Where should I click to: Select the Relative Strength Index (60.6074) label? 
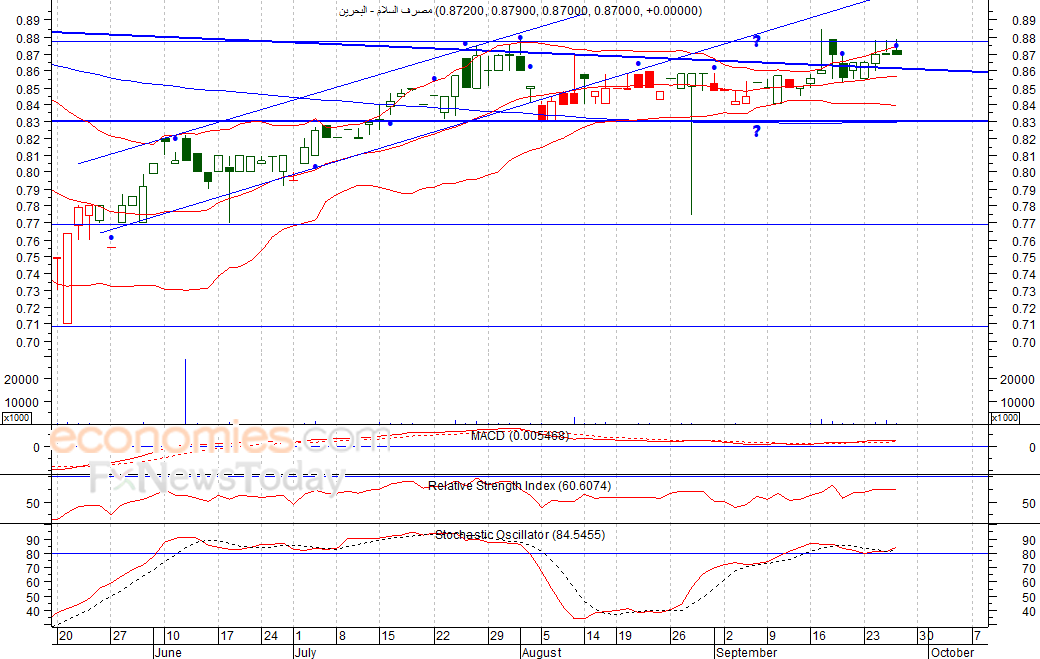(519, 486)
